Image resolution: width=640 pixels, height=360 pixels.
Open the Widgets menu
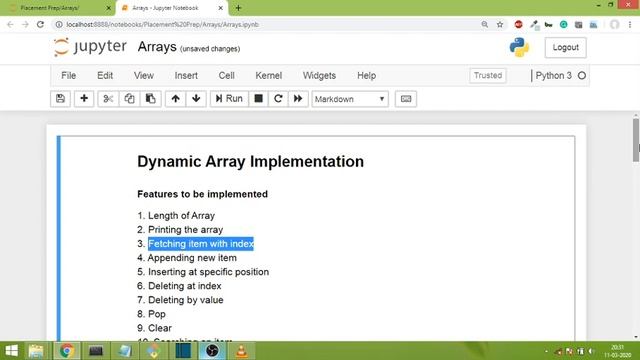[319, 76]
